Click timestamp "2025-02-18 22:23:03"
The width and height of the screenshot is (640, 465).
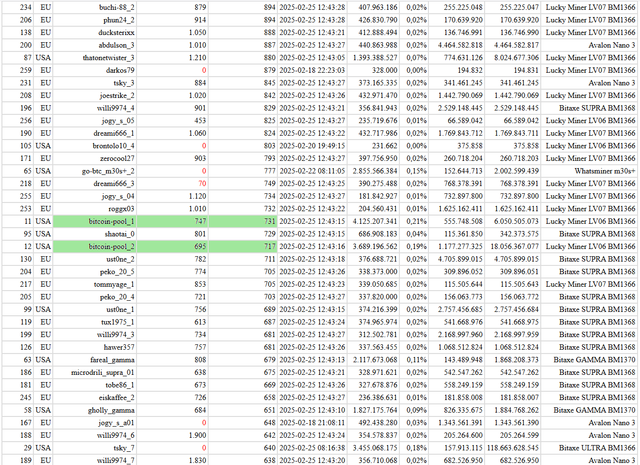(312, 71)
